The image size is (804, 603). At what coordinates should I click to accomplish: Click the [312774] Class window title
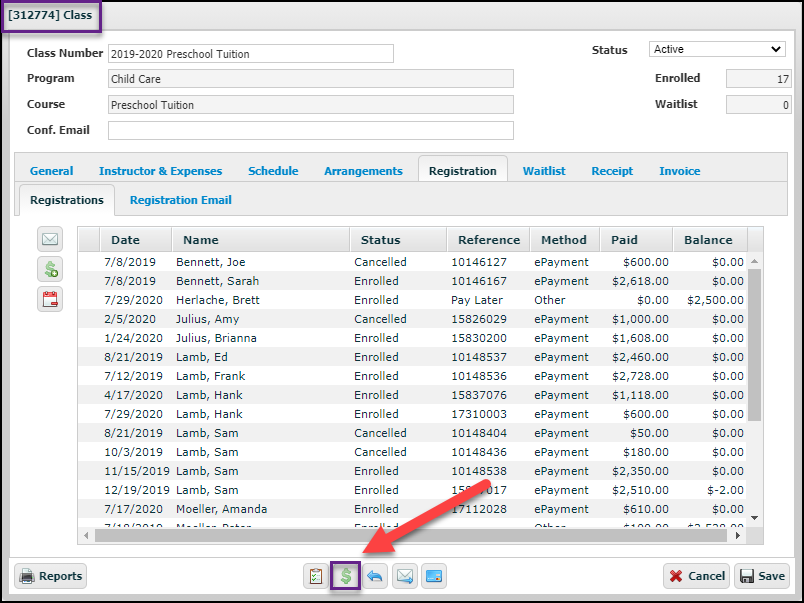click(x=50, y=15)
